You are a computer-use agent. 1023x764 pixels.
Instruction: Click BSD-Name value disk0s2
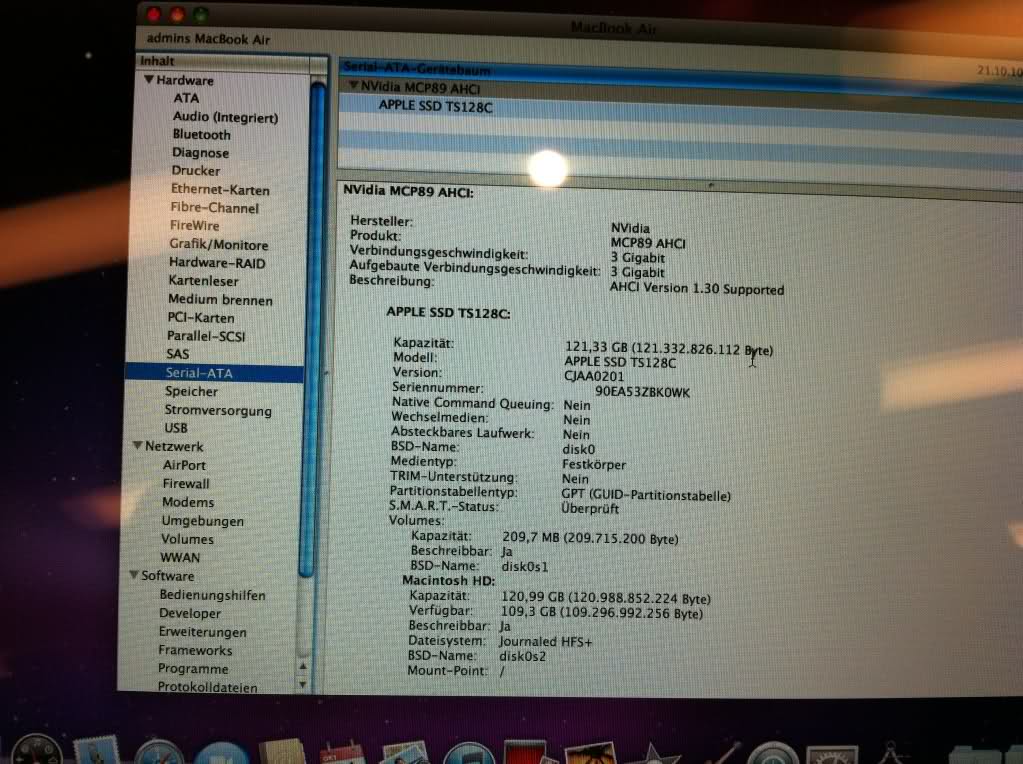tap(523, 656)
